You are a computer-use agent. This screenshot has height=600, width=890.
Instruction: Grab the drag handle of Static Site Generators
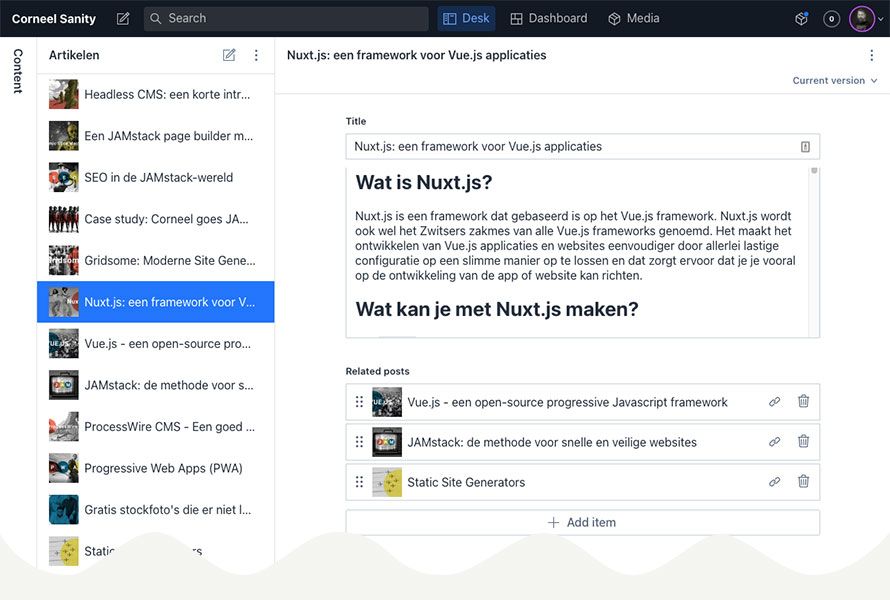[359, 482]
